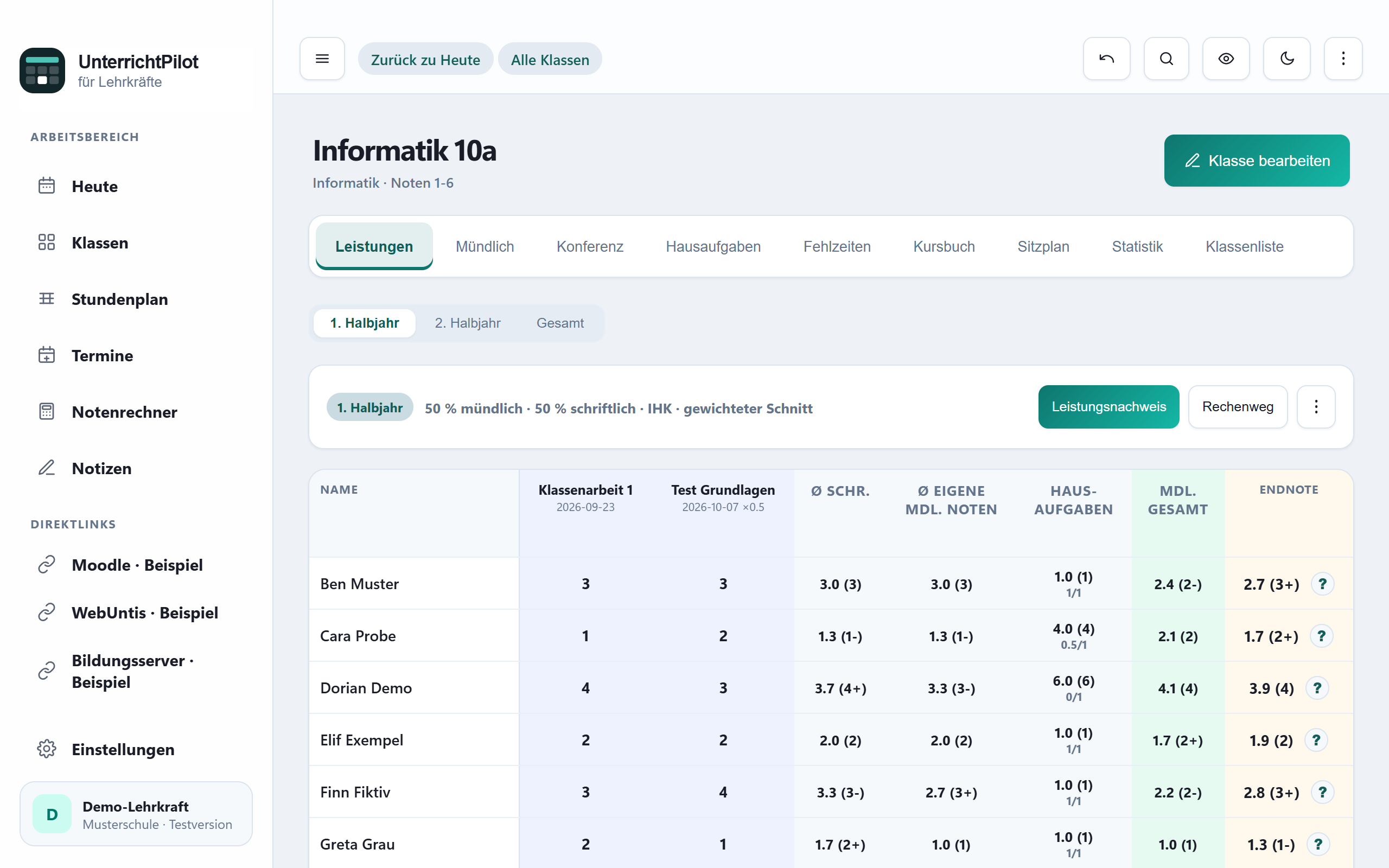Screen dimensions: 1389x868
Task: Click the question mark beside Cara Probe's Endnote
Action: [x=1321, y=635]
